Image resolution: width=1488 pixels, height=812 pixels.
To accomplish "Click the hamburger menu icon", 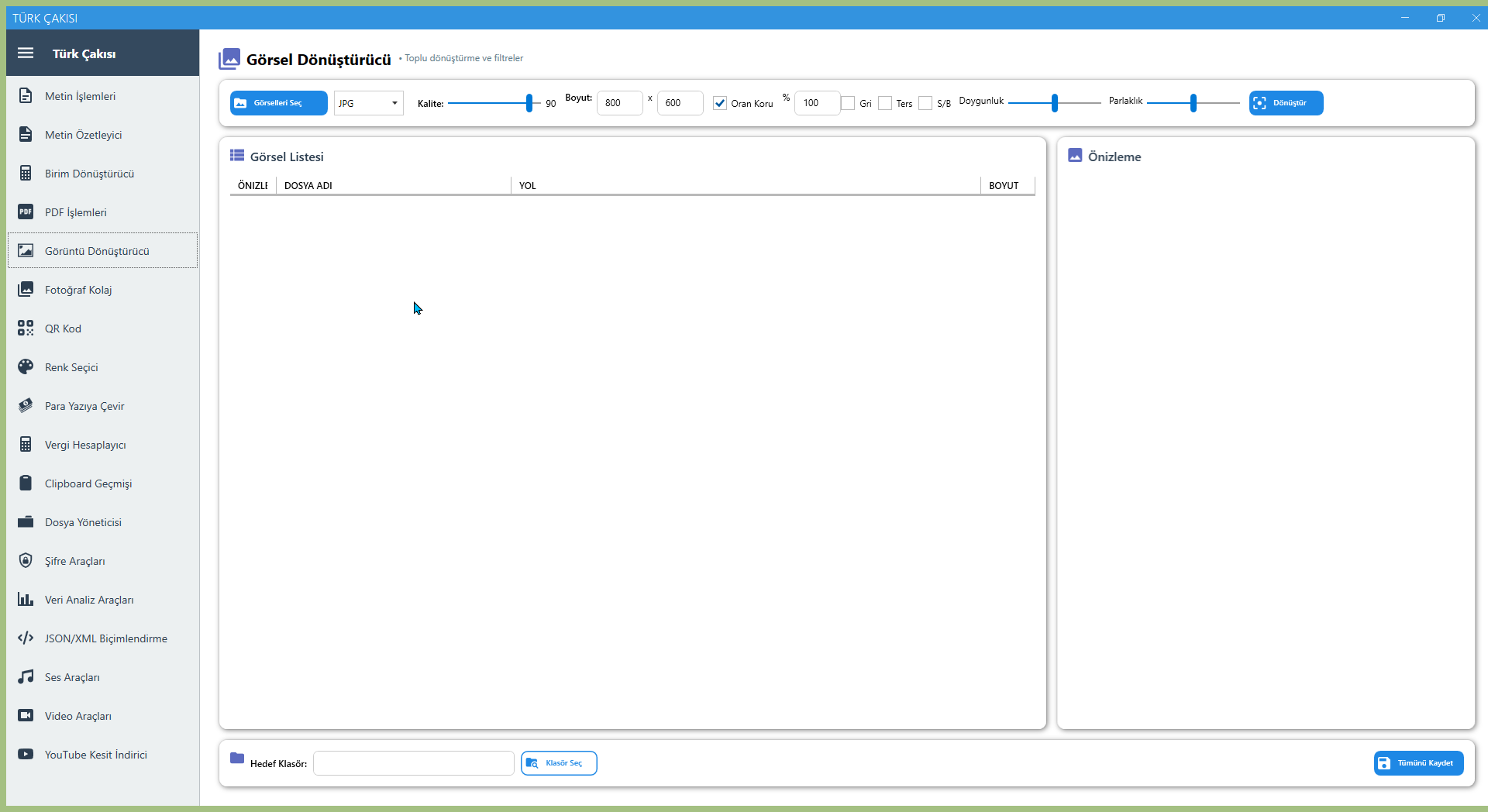I will pyautogui.click(x=26, y=53).
